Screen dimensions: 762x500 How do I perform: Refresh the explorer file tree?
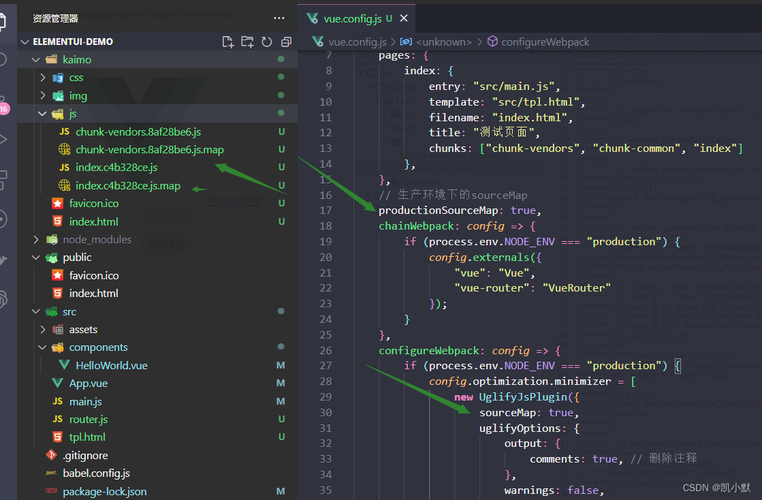(x=266, y=42)
